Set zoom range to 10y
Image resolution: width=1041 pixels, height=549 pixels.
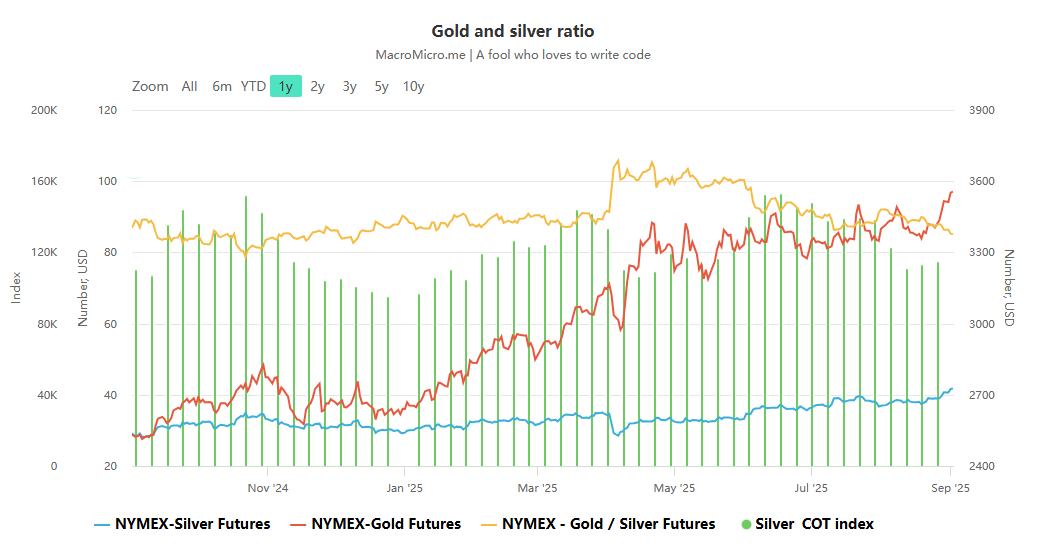coord(413,86)
